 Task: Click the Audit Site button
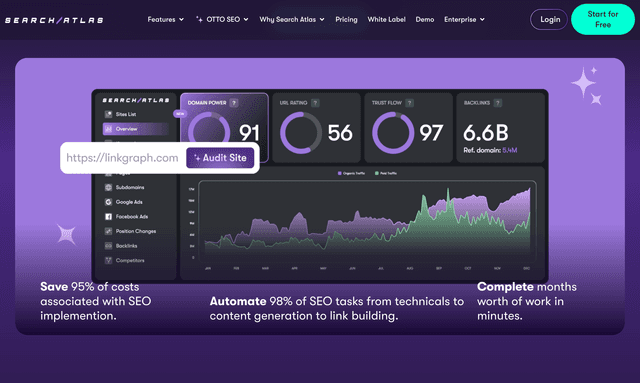click(x=220, y=158)
